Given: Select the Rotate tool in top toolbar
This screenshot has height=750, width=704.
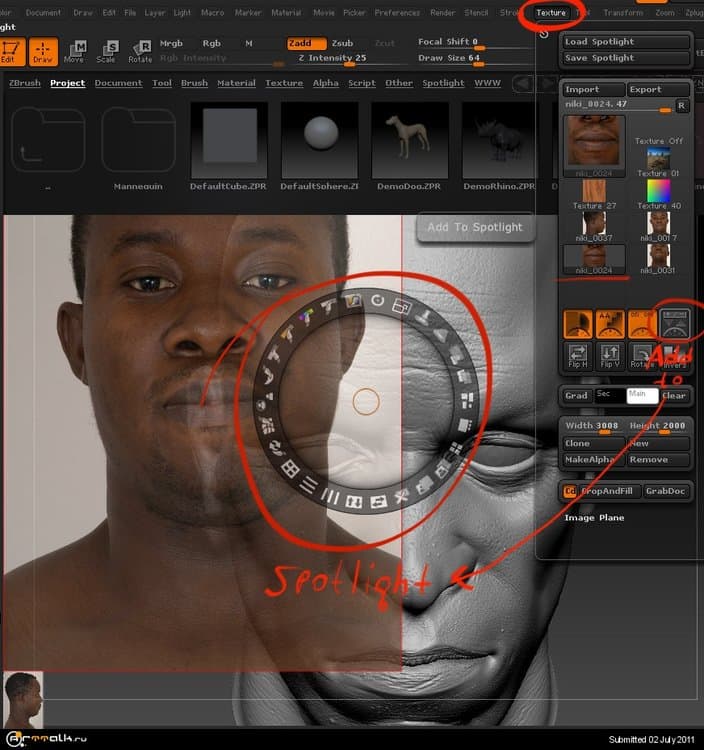Looking at the screenshot, I should (x=140, y=51).
